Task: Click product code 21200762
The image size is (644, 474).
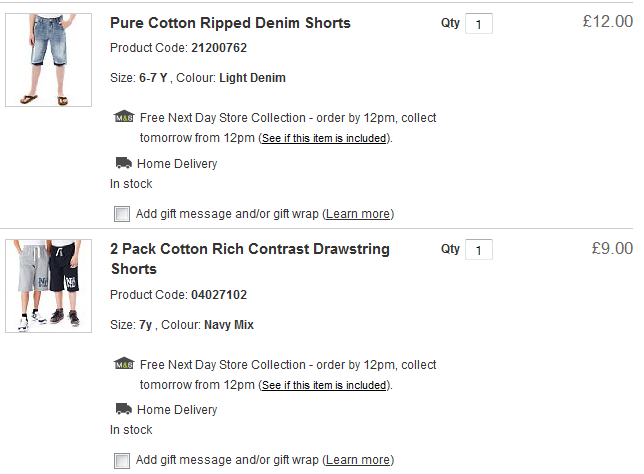Action: tap(219, 48)
